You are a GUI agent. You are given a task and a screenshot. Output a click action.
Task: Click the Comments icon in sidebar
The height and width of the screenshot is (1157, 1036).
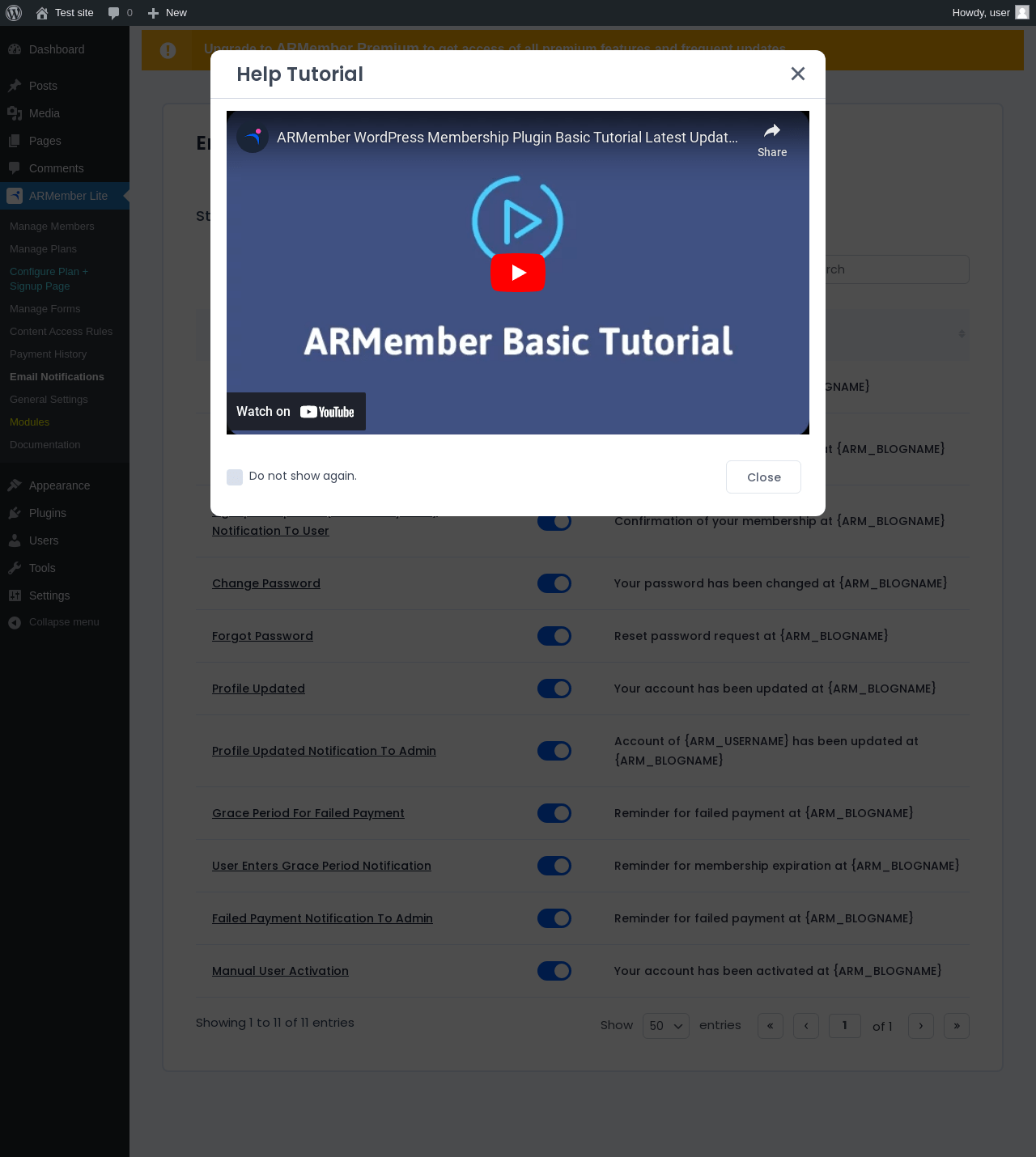15,168
